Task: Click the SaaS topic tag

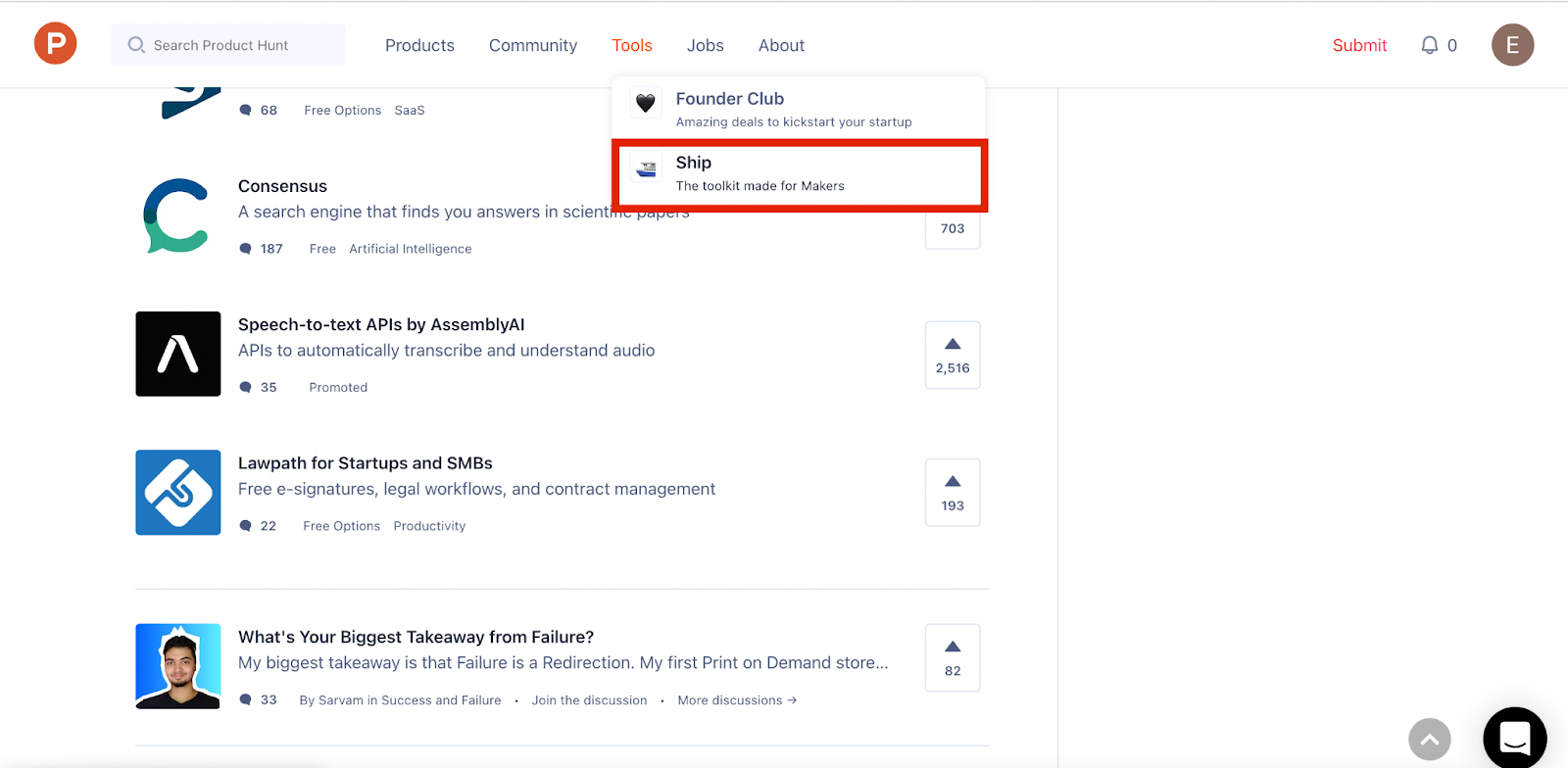Action: click(x=410, y=111)
